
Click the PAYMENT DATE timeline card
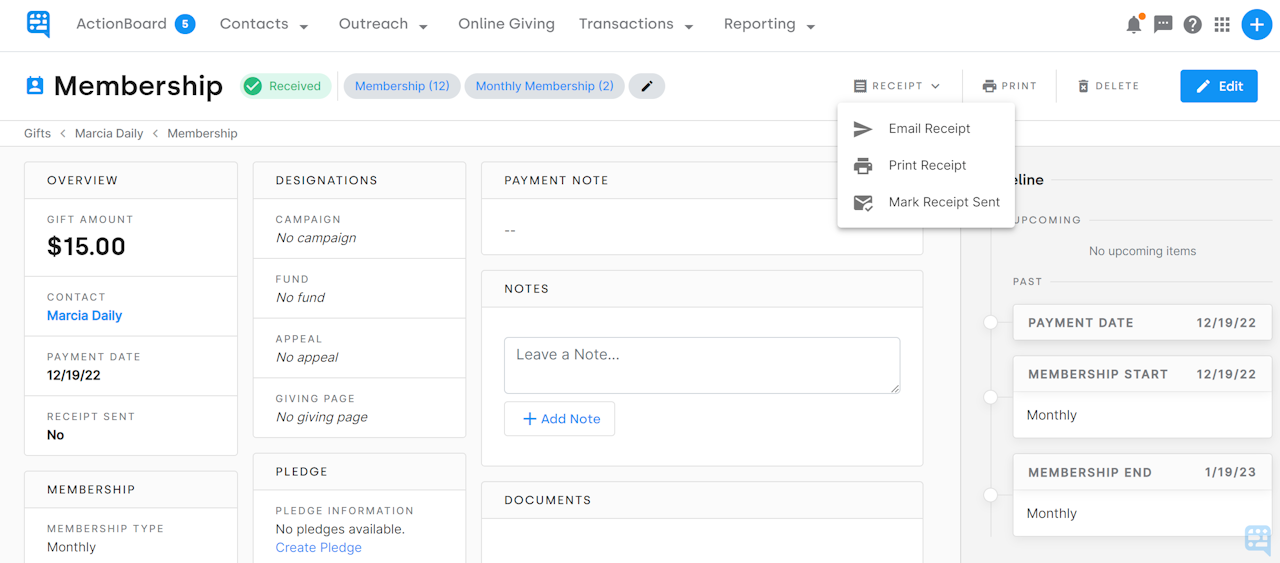click(x=1142, y=323)
